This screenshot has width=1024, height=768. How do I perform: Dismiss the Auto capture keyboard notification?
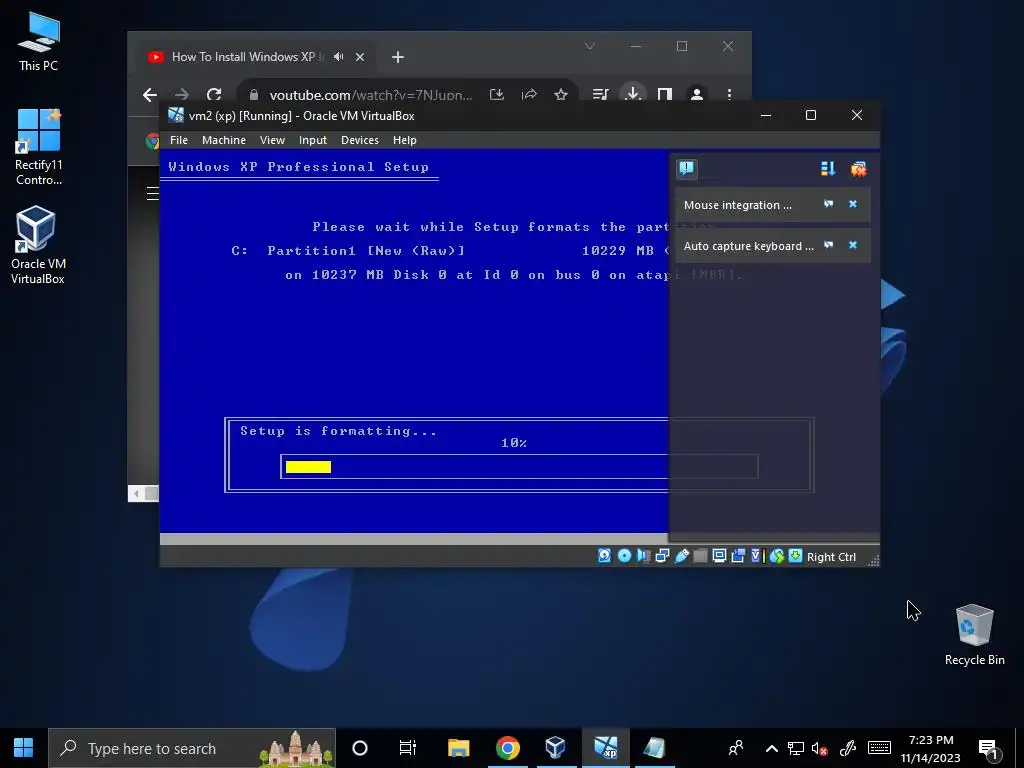(852, 245)
